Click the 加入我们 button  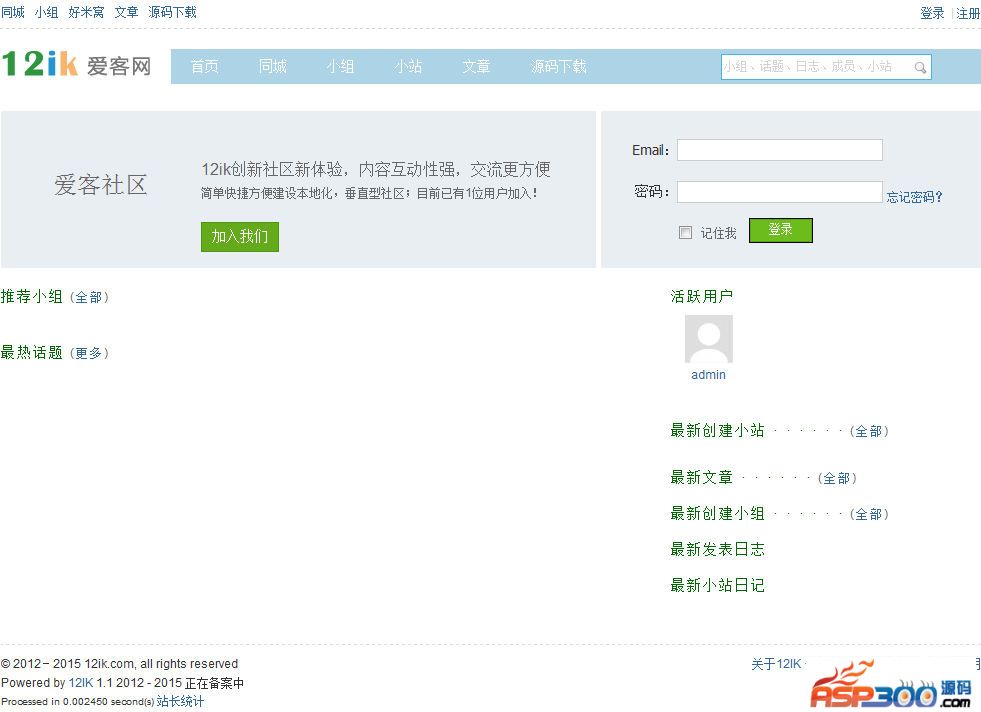[240, 236]
